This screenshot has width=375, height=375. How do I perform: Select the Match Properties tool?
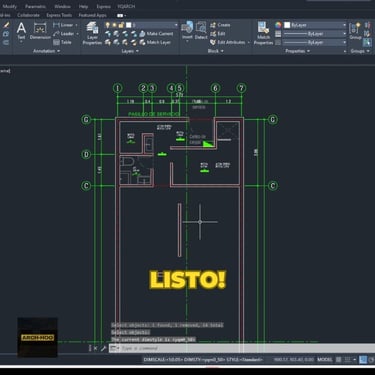(x=263, y=33)
